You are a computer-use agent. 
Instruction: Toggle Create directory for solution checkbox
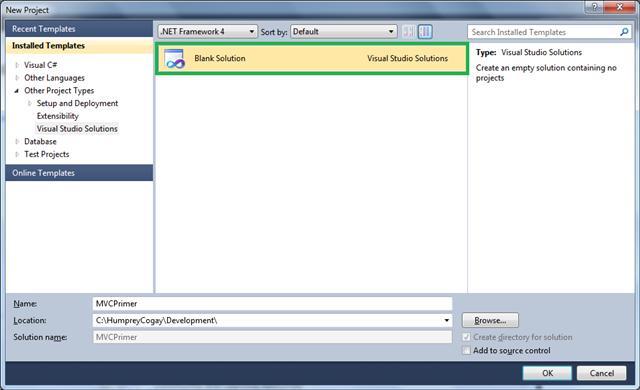(x=466, y=337)
